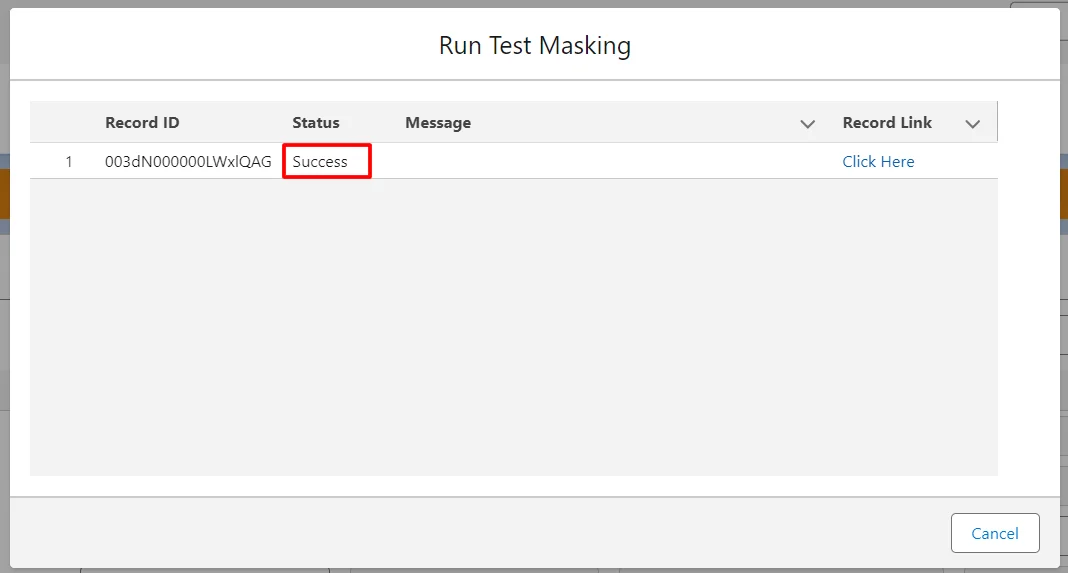1068x573 pixels.
Task: Click blank footer space left of Cancel
Action: (x=480, y=533)
